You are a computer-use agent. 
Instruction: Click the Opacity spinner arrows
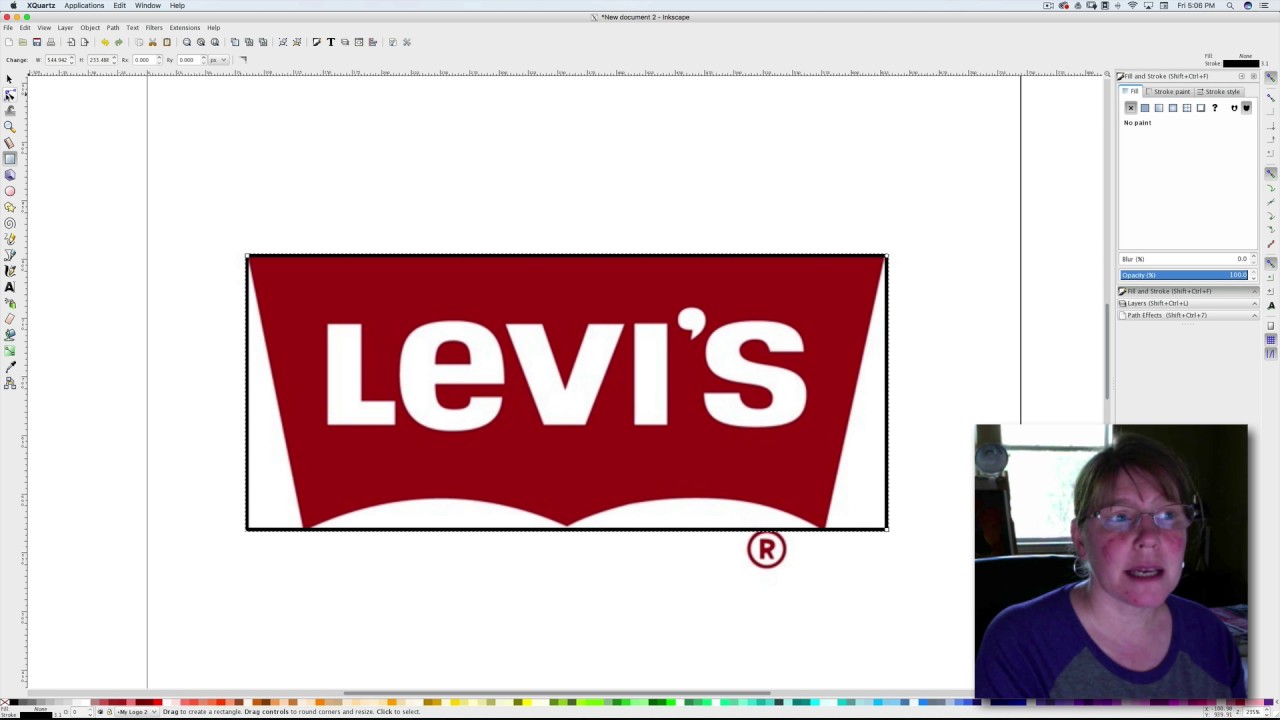(x=1253, y=275)
